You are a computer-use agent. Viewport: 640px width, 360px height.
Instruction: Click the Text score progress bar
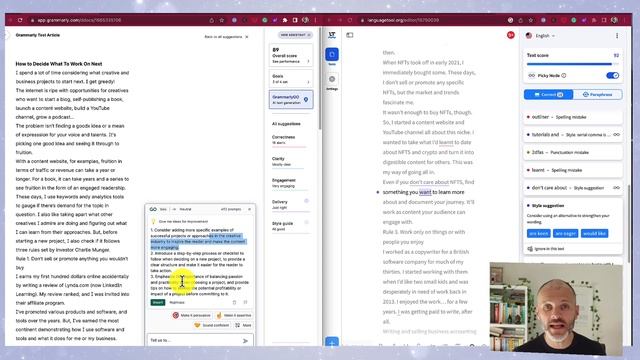point(573,64)
